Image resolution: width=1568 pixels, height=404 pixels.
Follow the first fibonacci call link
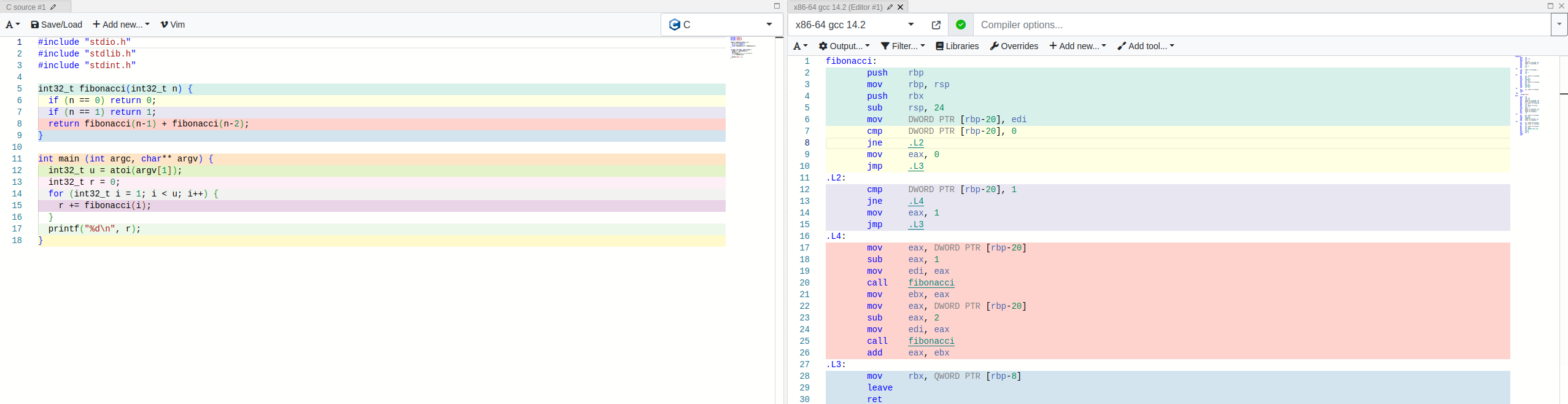[931, 283]
